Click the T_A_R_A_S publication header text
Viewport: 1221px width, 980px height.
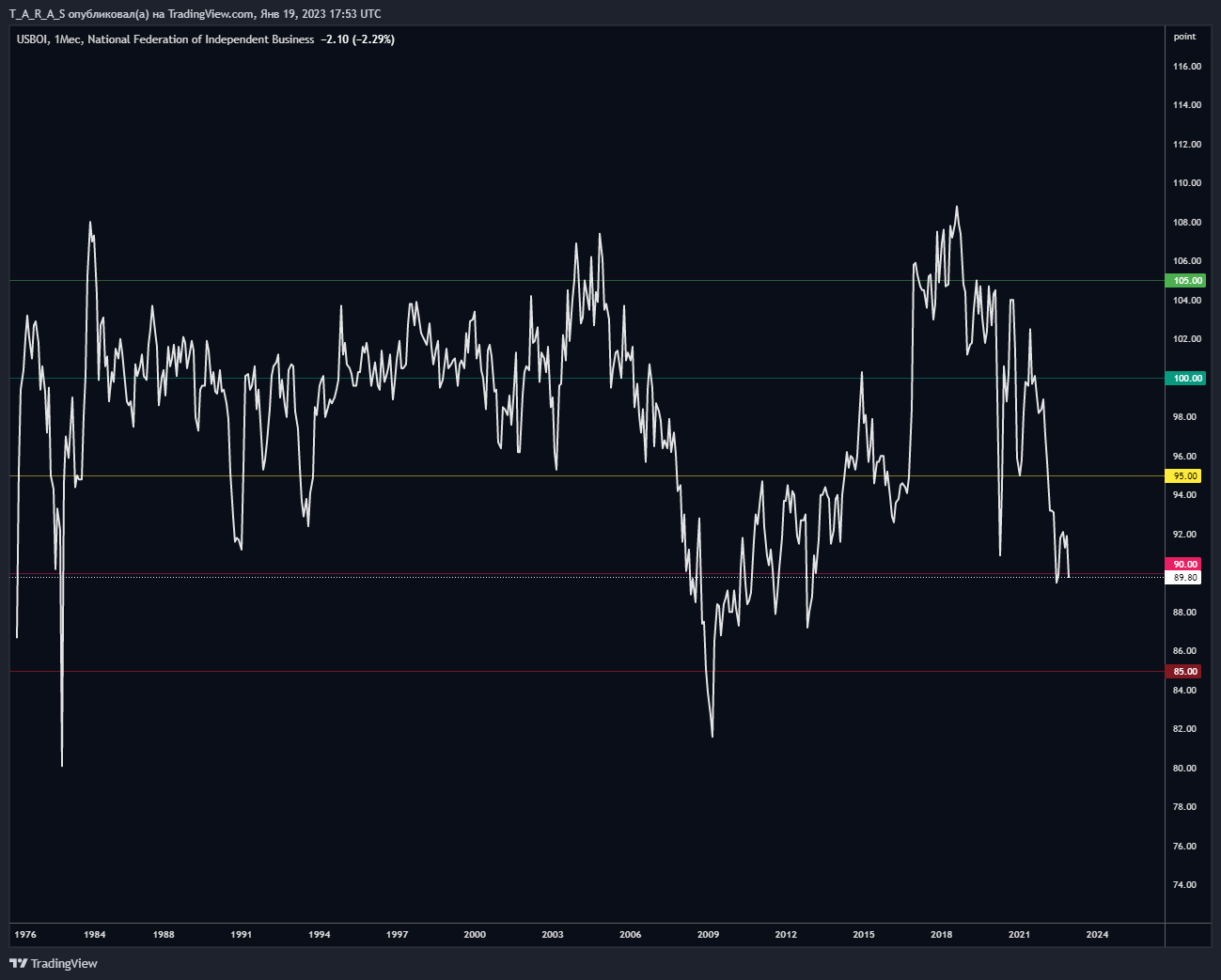[196, 14]
